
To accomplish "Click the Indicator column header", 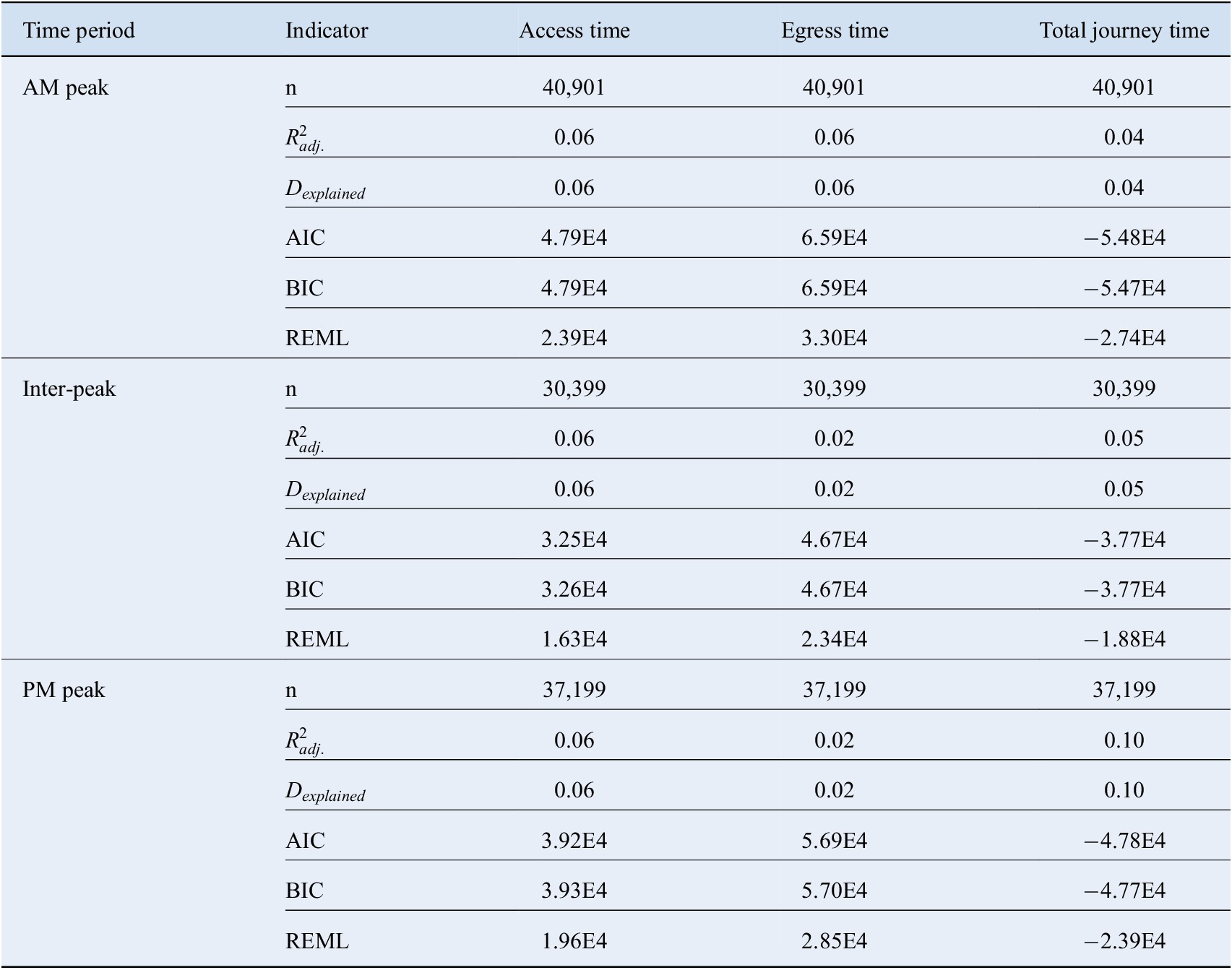I will 327,31.
